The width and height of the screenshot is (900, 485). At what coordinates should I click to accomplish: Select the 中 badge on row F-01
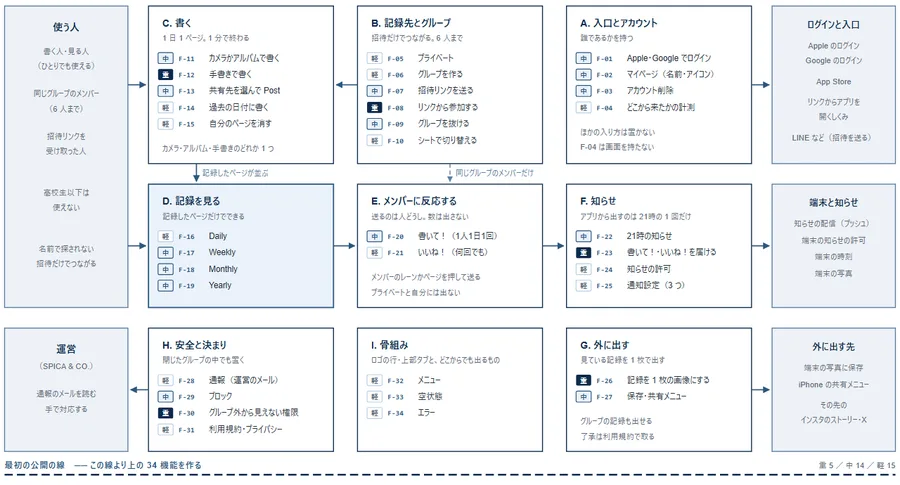pyautogui.click(x=583, y=59)
